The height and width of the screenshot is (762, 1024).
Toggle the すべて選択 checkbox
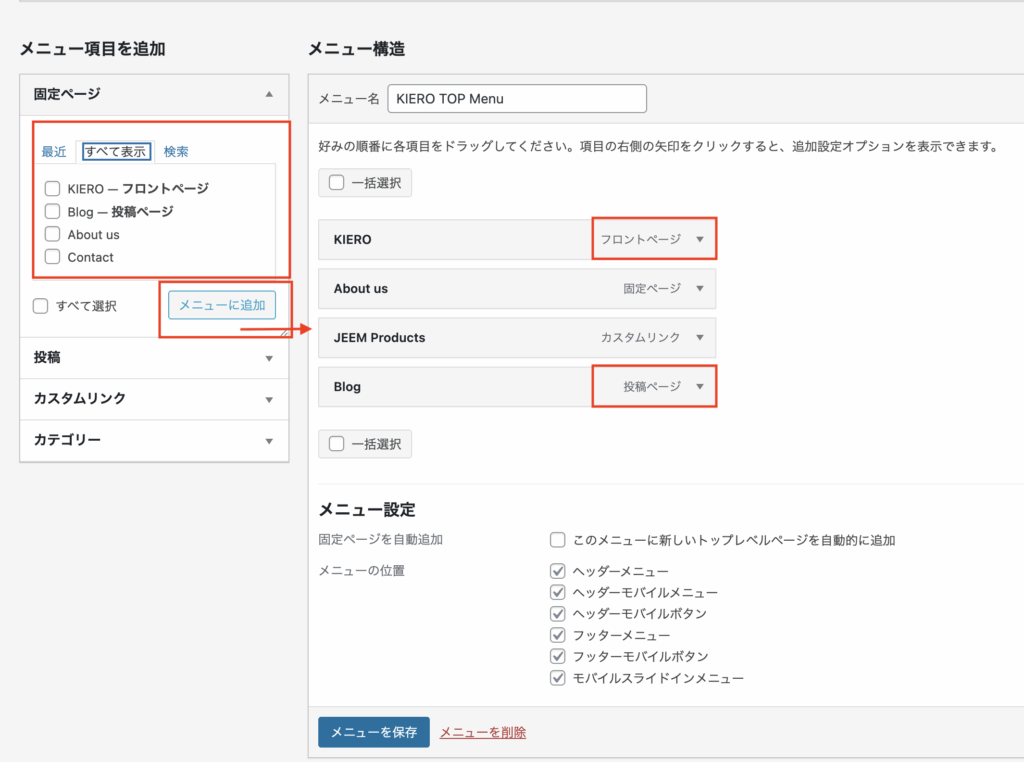[x=41, y=306]
